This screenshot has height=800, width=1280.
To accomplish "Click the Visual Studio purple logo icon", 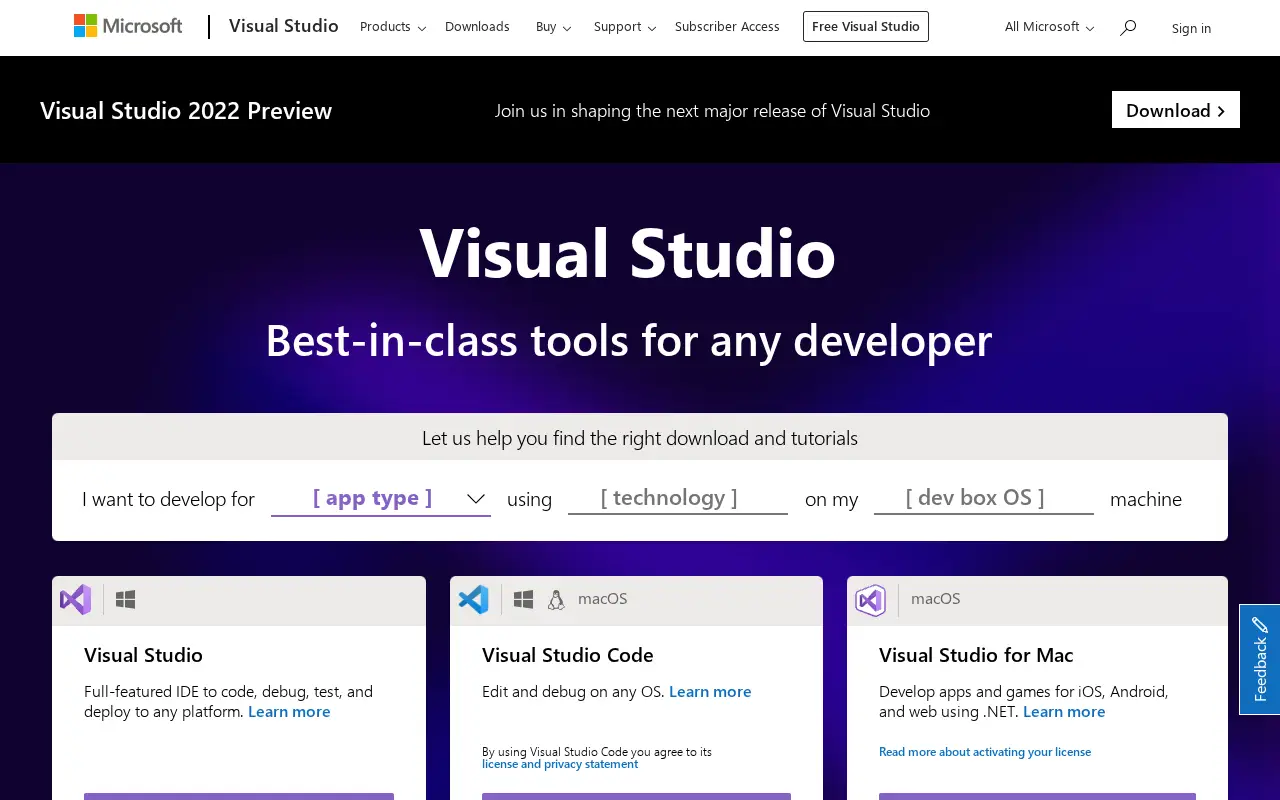I will pyautogui.click(x=76, y=599).
